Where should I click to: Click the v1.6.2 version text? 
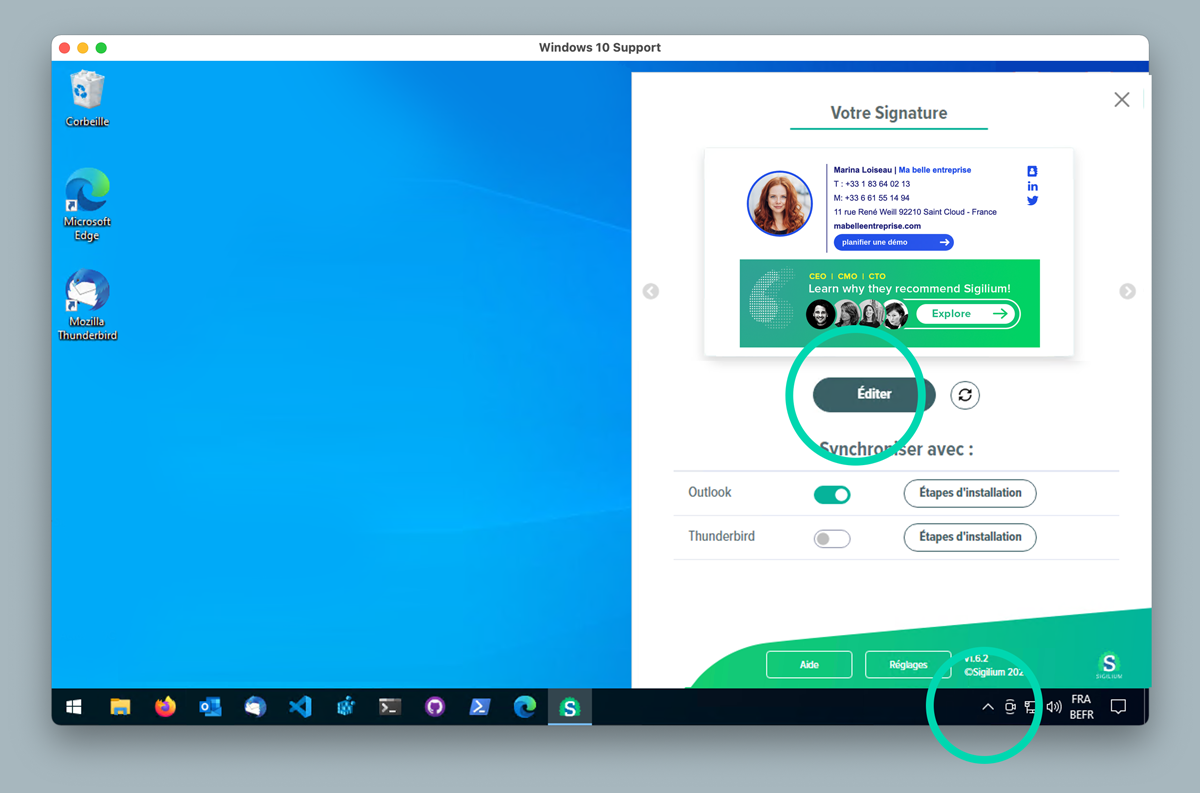pos(977,659)
